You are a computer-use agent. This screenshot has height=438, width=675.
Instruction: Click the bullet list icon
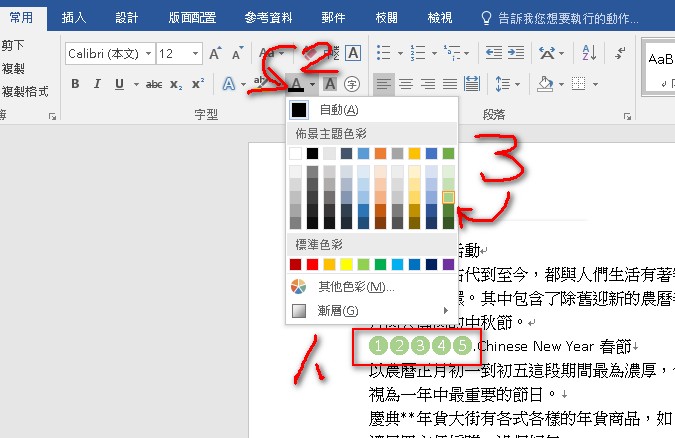[x=383, y=53]
